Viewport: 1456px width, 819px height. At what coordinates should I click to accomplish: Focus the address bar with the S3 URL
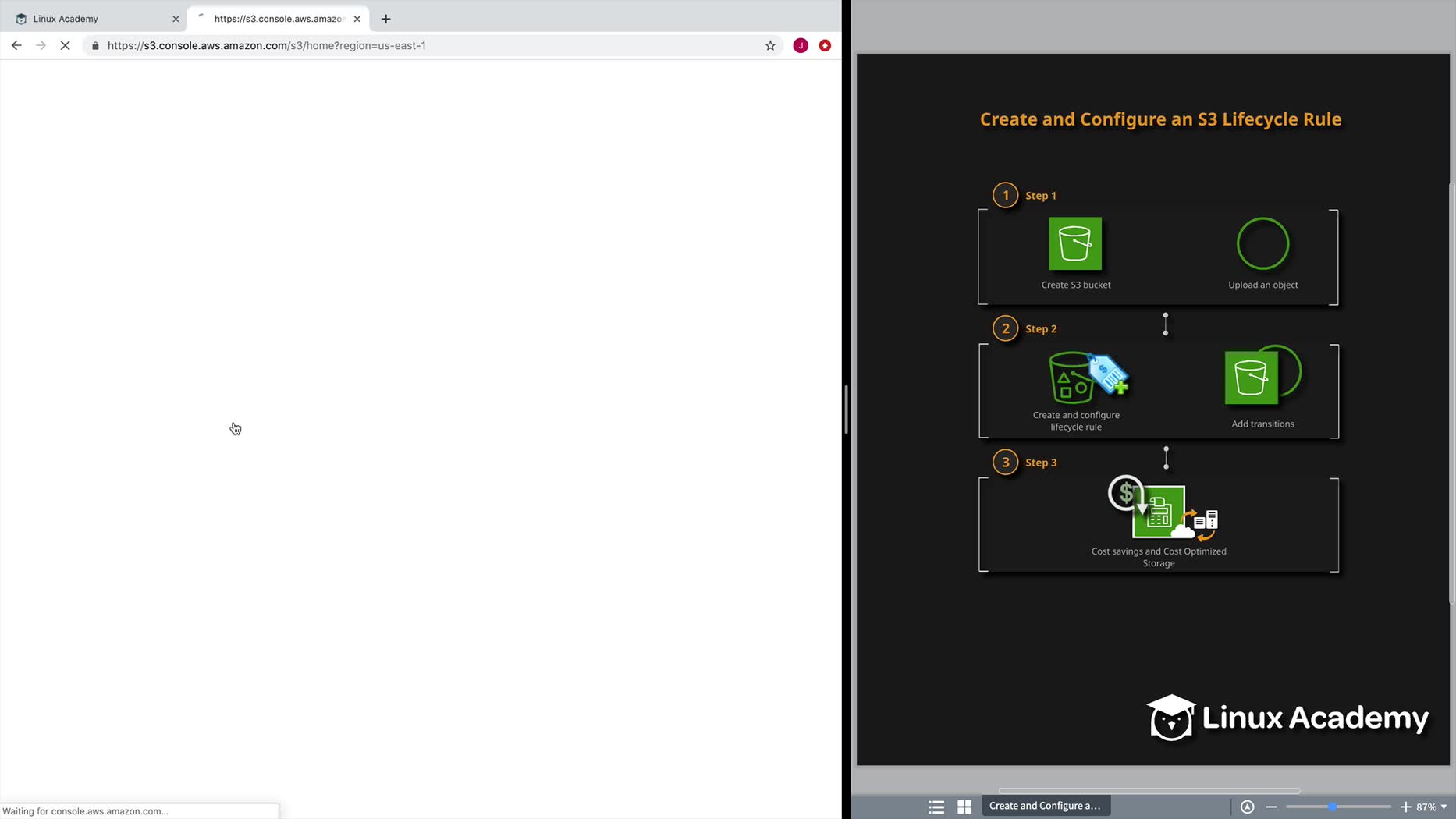tap(433, 45)
